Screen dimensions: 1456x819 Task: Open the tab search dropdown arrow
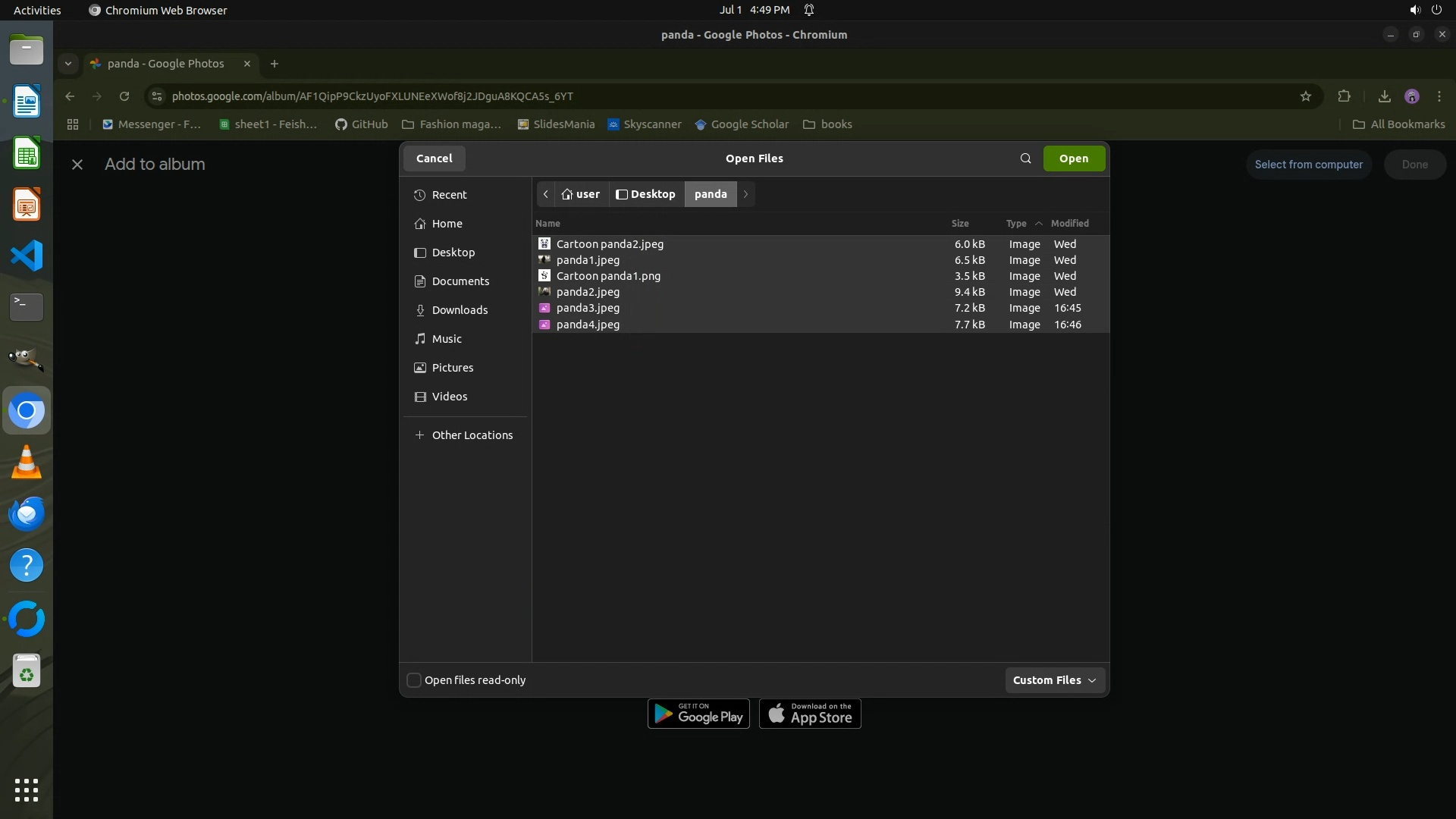click(x=68, y=64)
